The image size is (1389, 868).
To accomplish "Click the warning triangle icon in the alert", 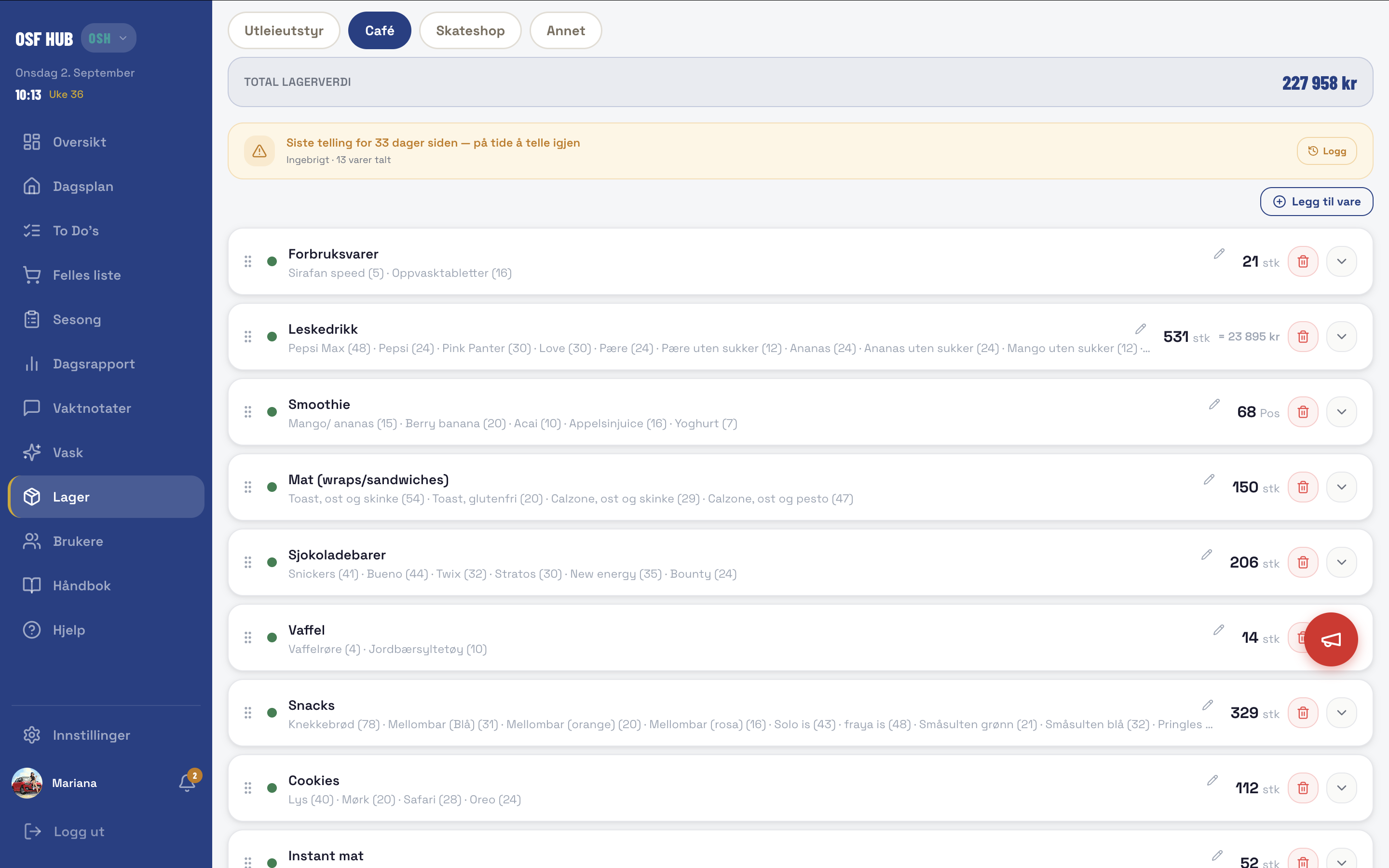I will (259, 151).
